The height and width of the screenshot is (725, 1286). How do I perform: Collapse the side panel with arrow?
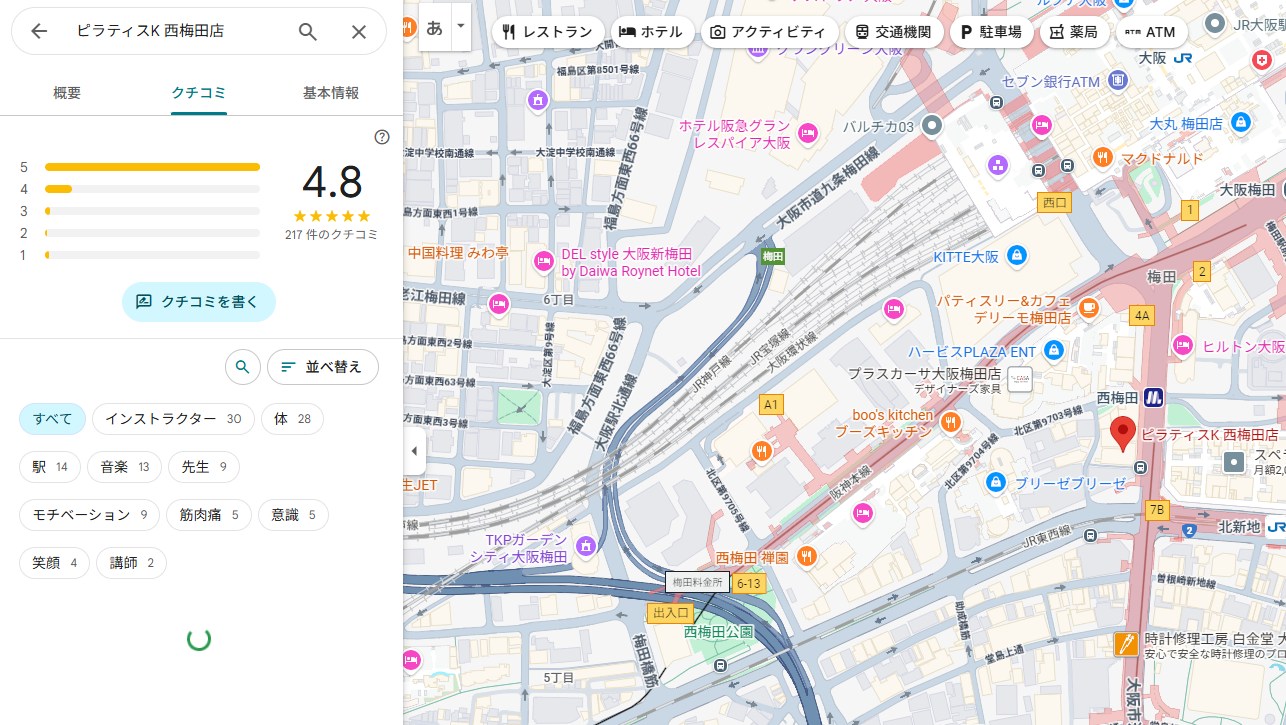tap(414, 451)
